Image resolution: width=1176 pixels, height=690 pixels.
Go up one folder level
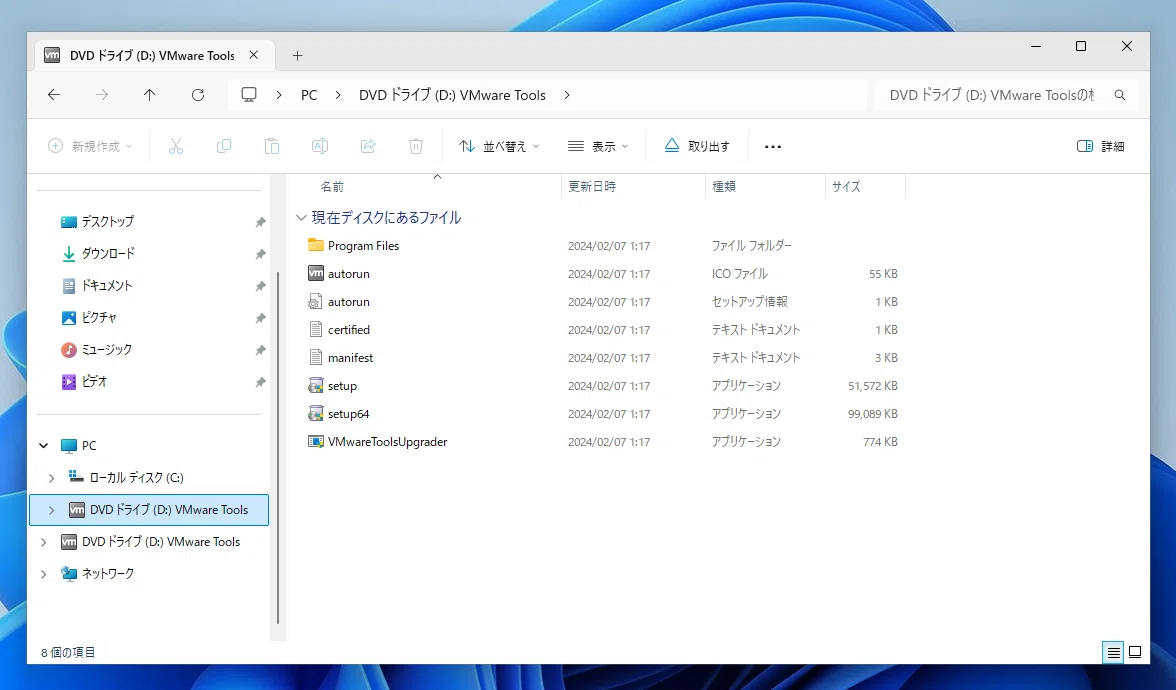[149, 95]
